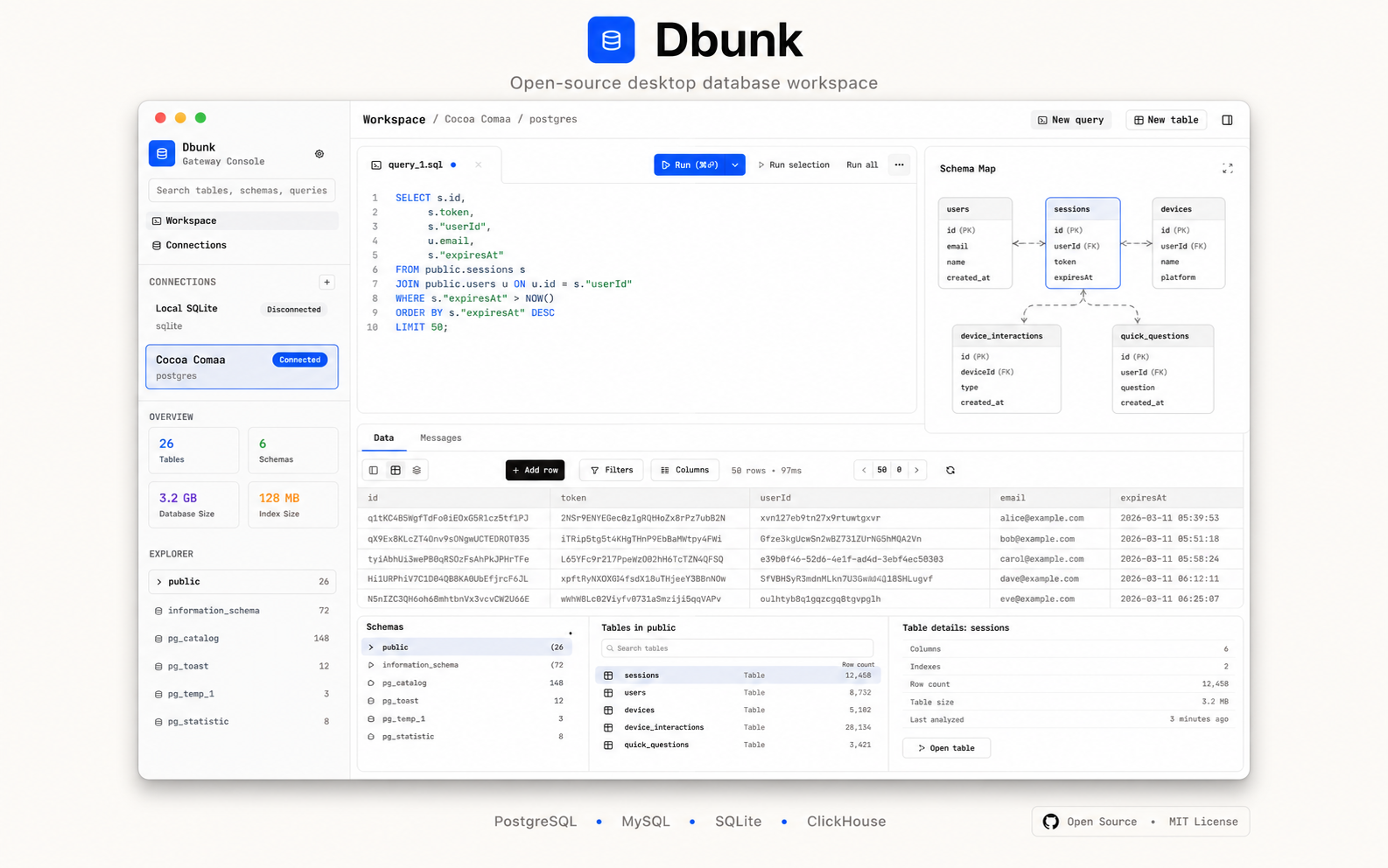1388x868 pixels.
Task: Click Workspace in the breadcrumb
Action: click(394, 120)
